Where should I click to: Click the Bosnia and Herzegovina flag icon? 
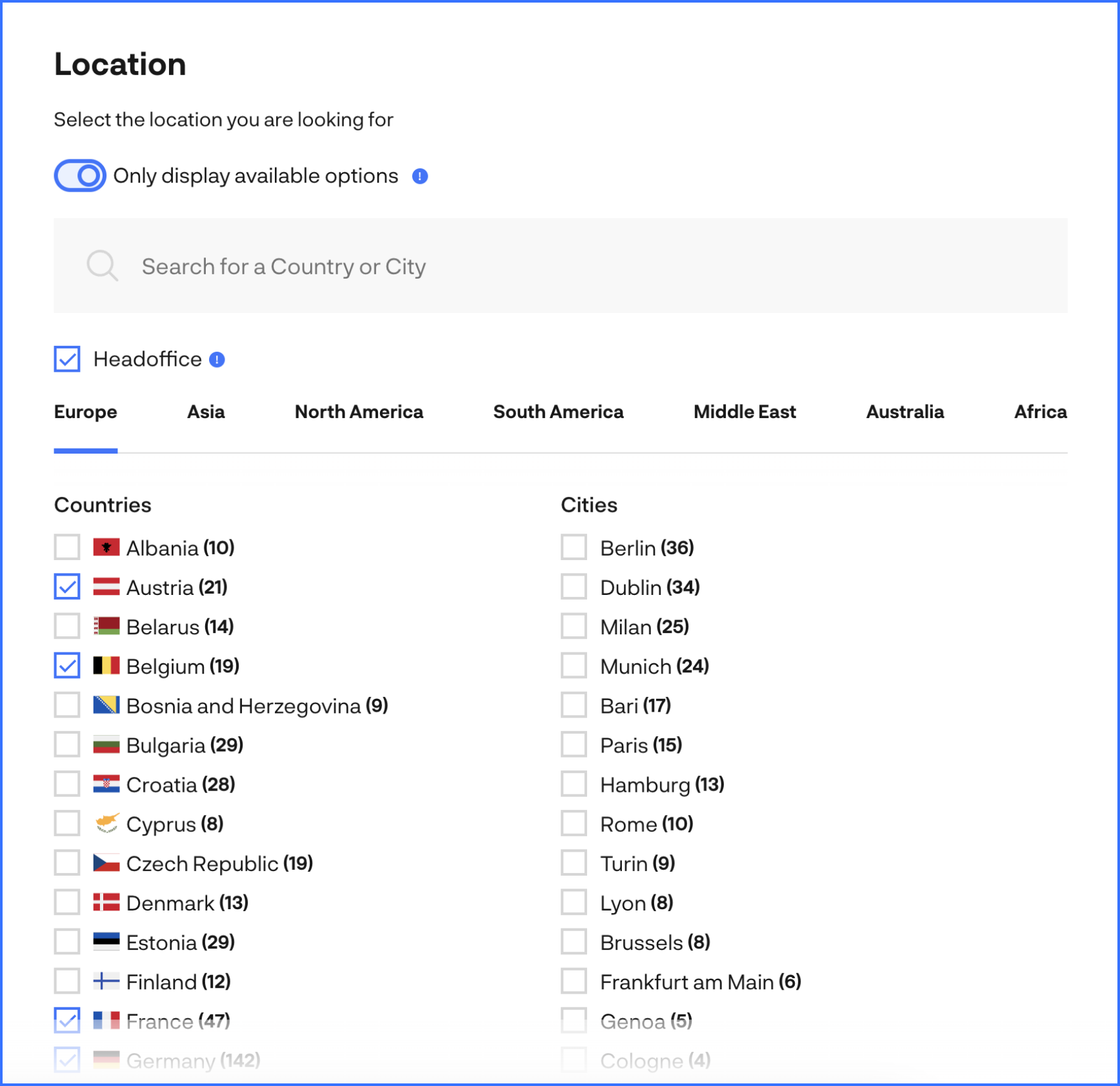click(106, 705)
